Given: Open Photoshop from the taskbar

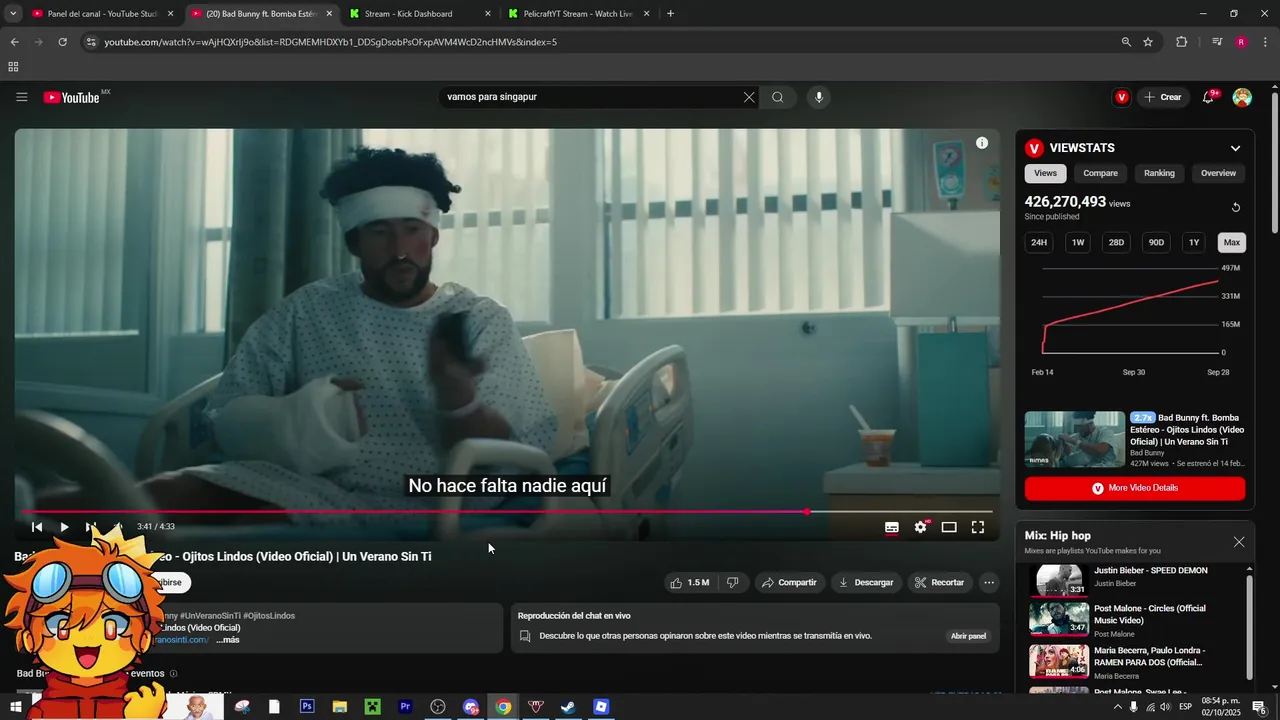Looking at the screenshot, I should pyautogui.click(x=307, y=707).
